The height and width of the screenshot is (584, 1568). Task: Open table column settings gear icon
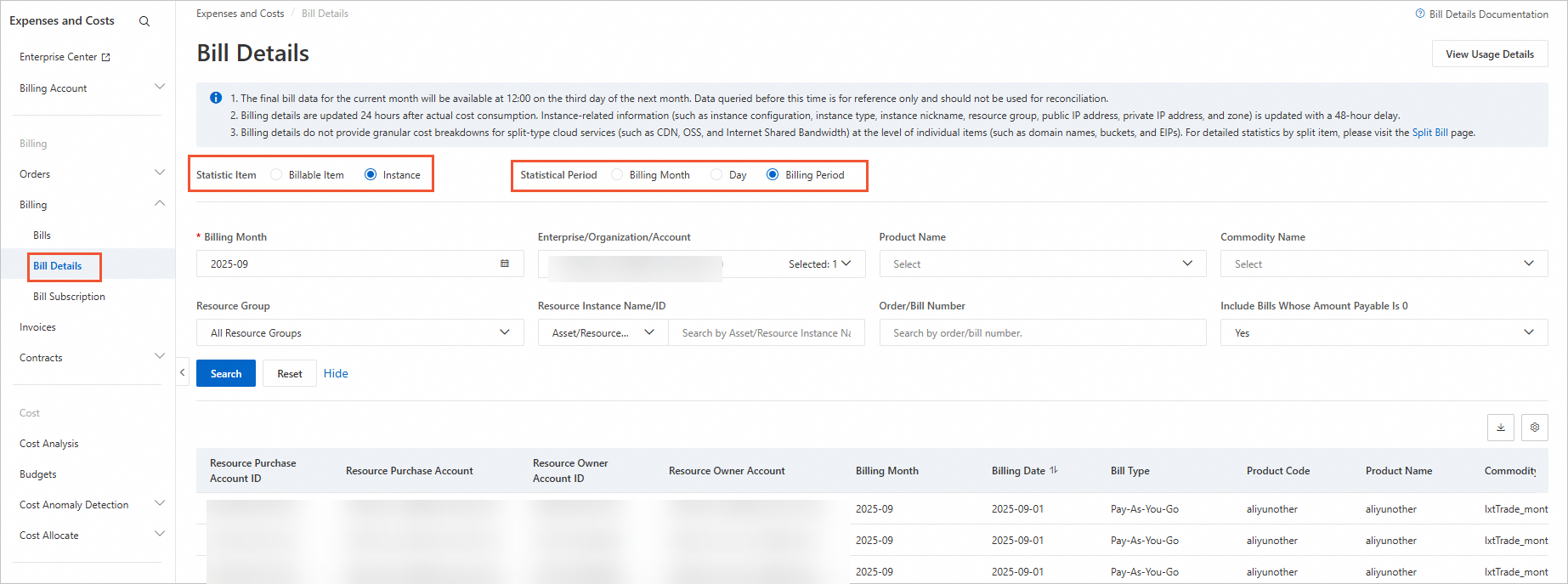click(x=1535, y=428)
